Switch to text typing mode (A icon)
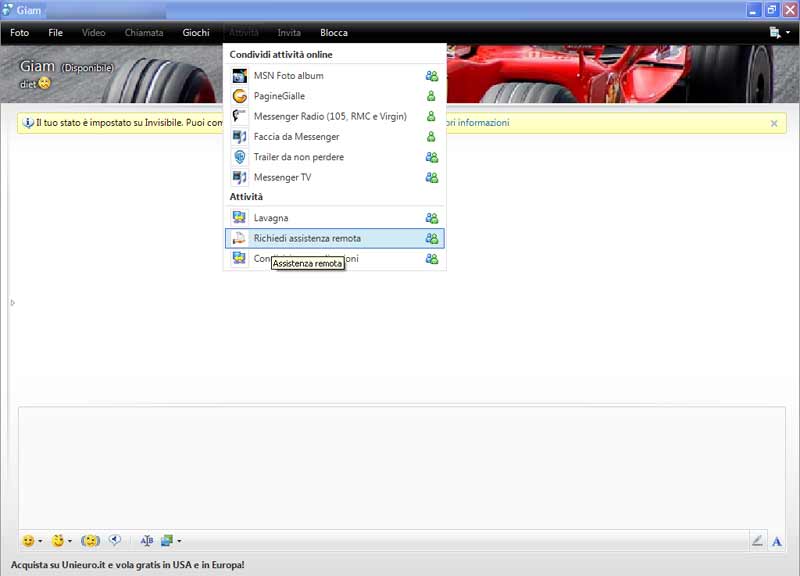This screenshot has width=800, height=576. [x=777, y=541]
